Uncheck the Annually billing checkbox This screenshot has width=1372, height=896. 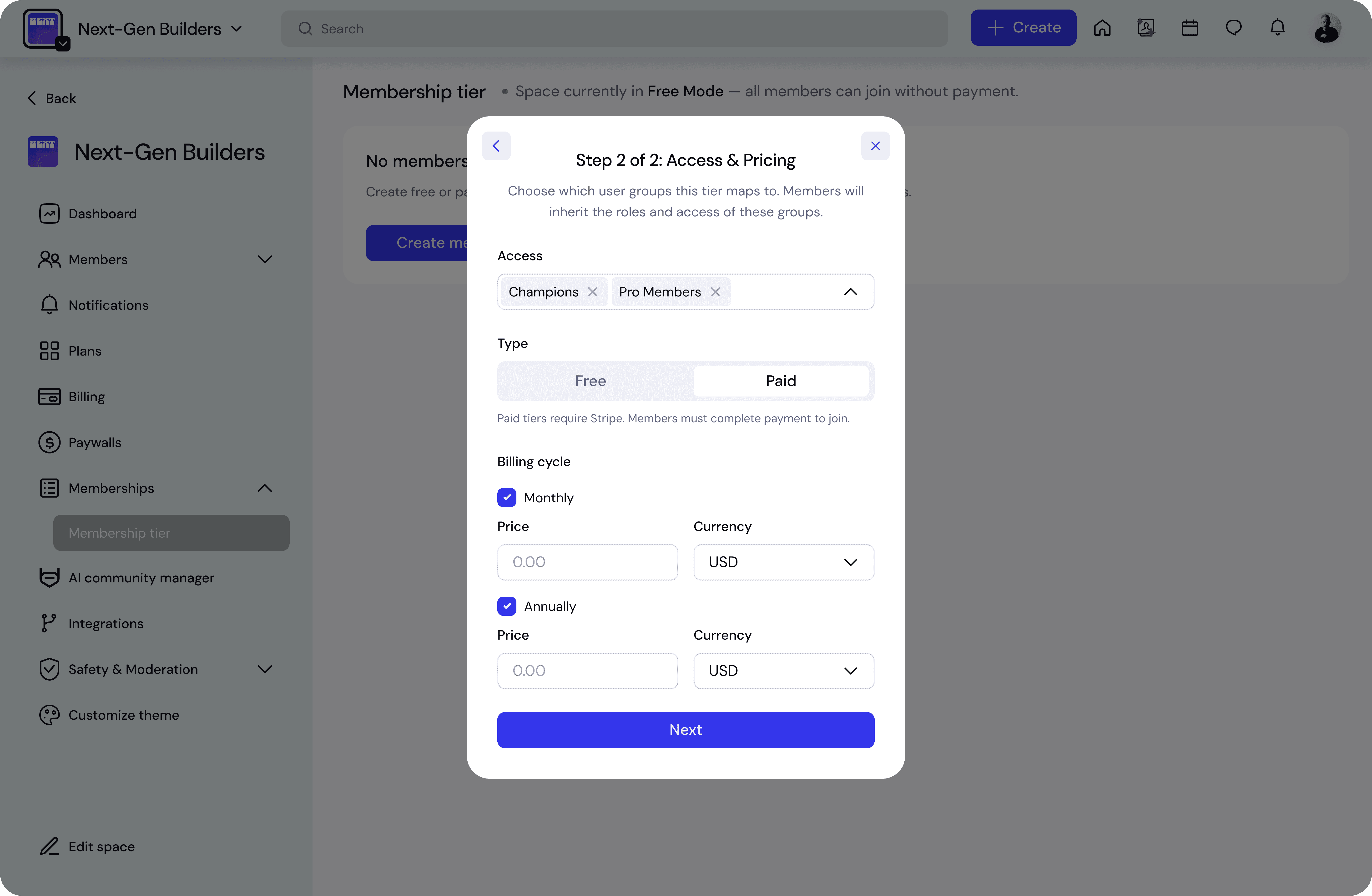(507, 606)
